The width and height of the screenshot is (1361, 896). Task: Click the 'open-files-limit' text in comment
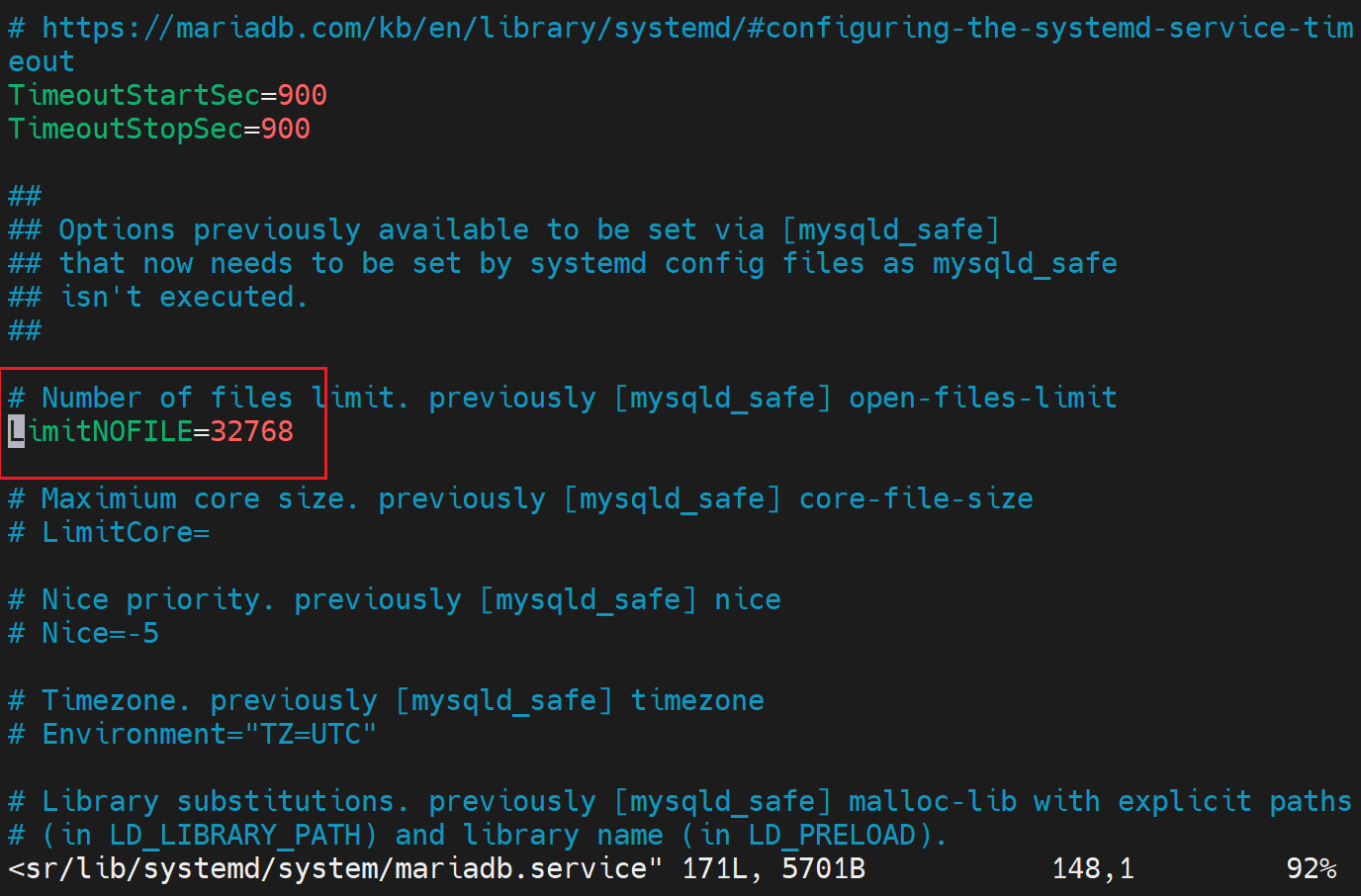click(982, 398)
